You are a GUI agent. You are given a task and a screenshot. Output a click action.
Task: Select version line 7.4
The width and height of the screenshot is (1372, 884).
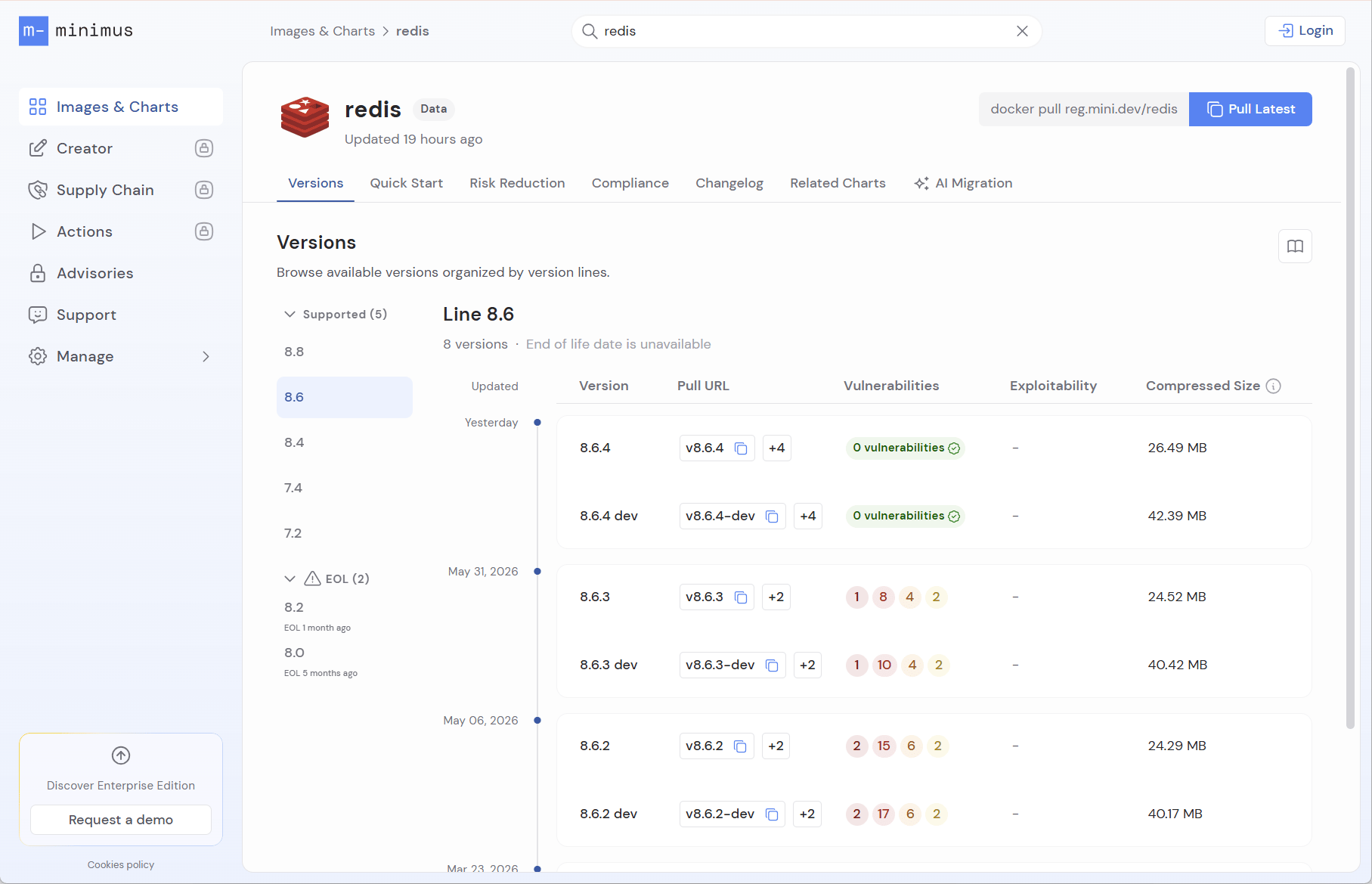click(345, 488)
